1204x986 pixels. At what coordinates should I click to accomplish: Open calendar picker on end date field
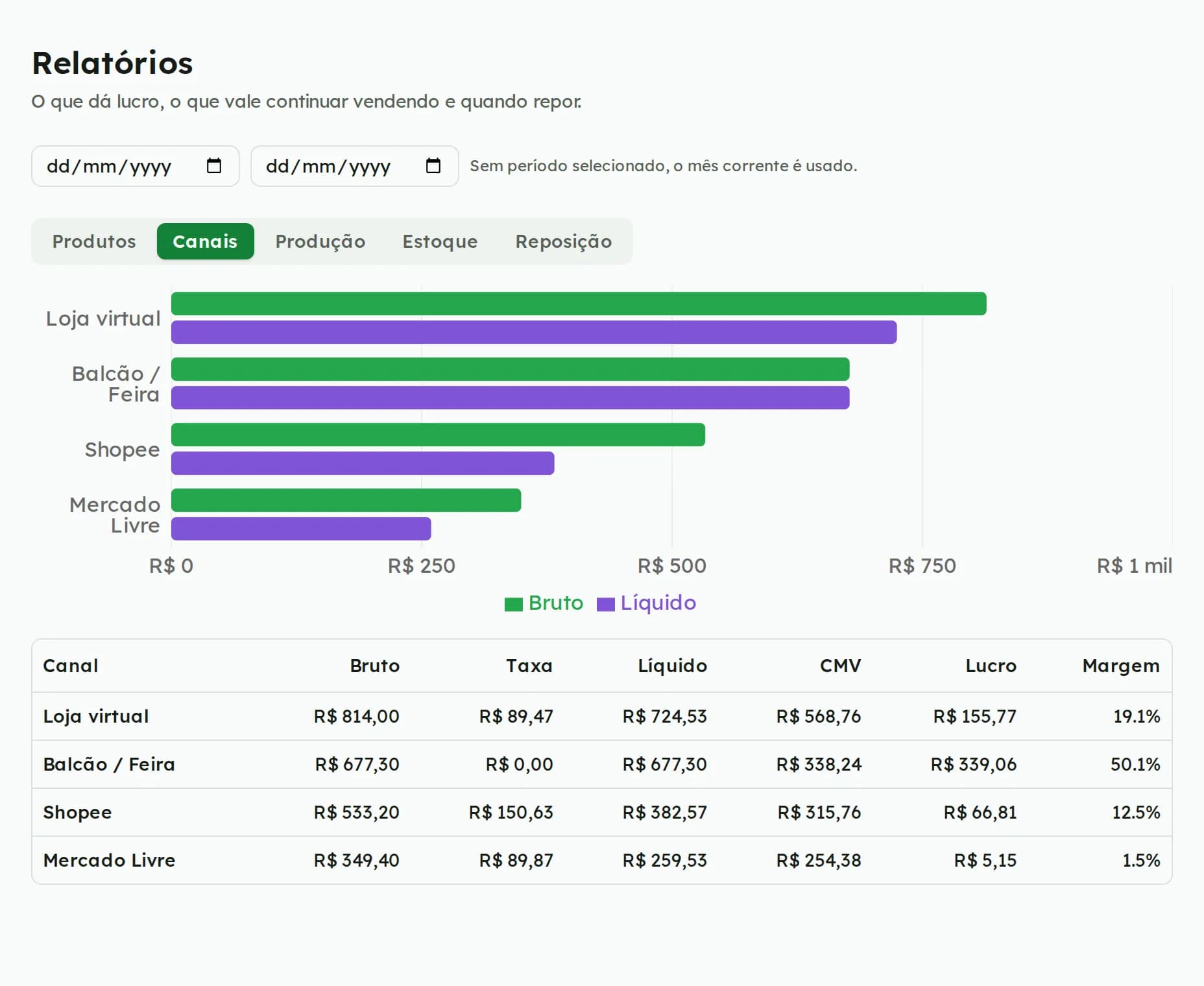tap(433, 166)
